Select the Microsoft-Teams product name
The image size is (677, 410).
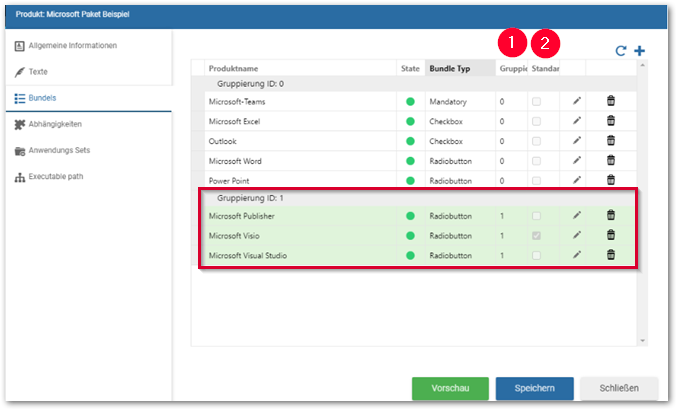point(237,102)
